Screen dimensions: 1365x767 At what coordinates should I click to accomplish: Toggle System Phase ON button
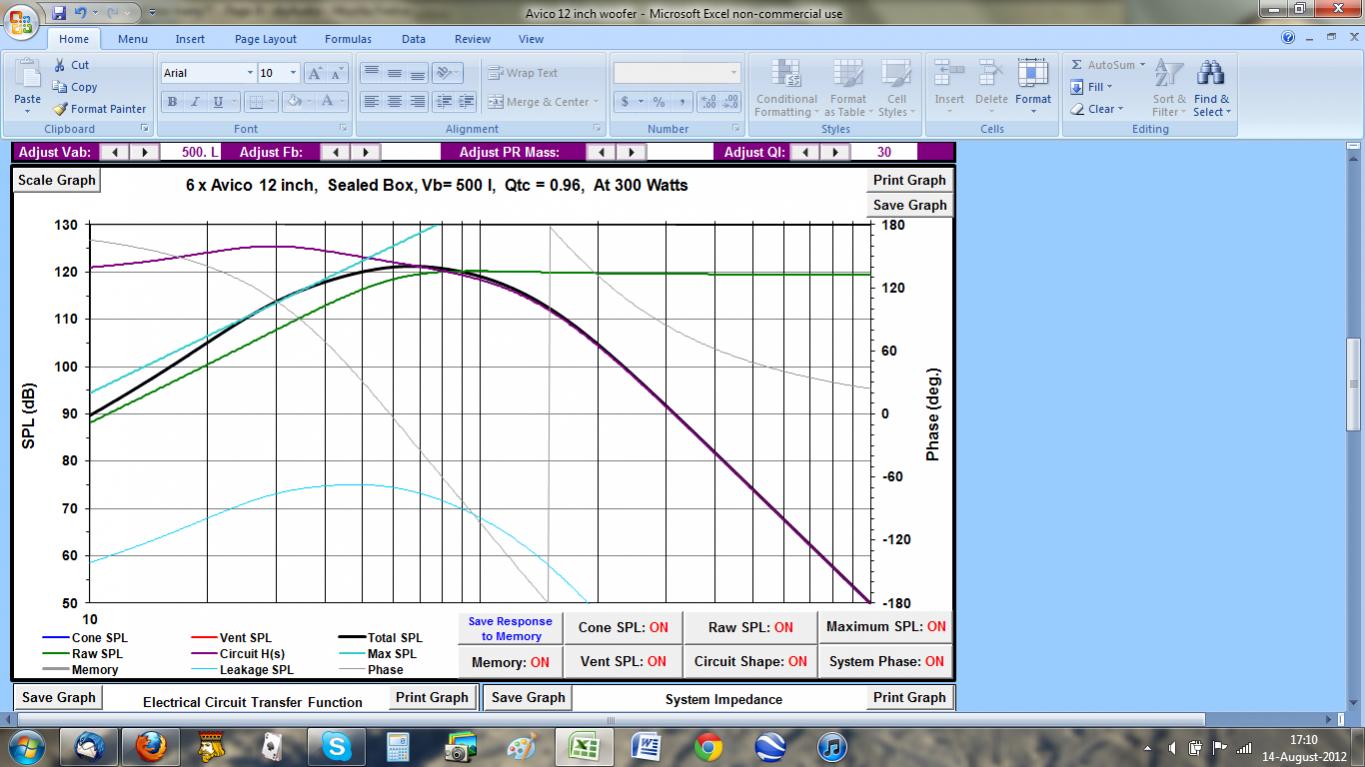(886, 662)
